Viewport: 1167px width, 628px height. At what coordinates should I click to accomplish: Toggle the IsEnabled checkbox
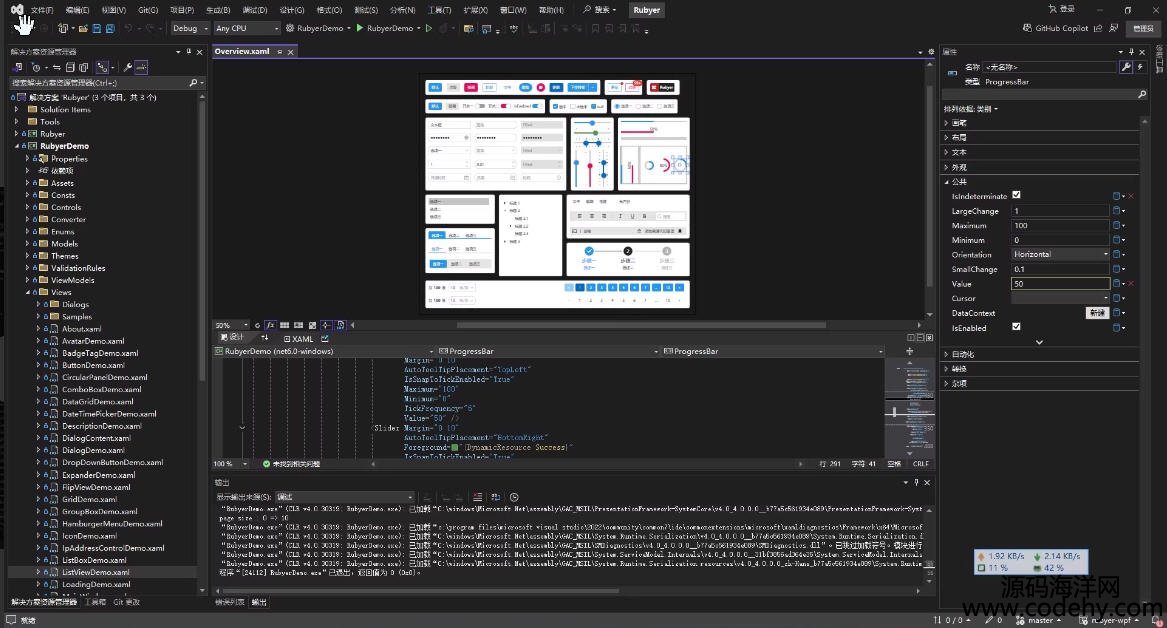pos(1016,327)
